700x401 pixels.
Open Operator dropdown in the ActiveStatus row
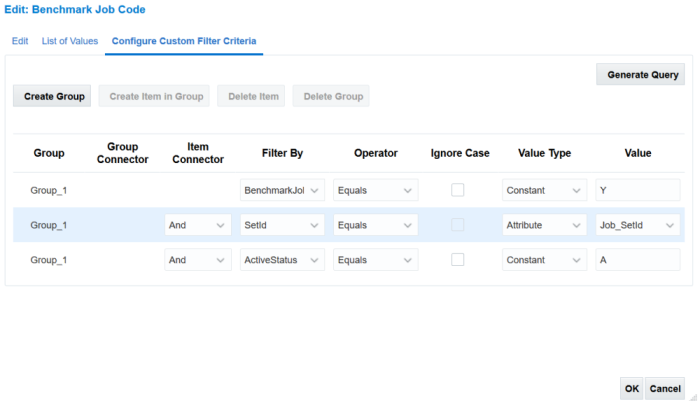(375, 260)
